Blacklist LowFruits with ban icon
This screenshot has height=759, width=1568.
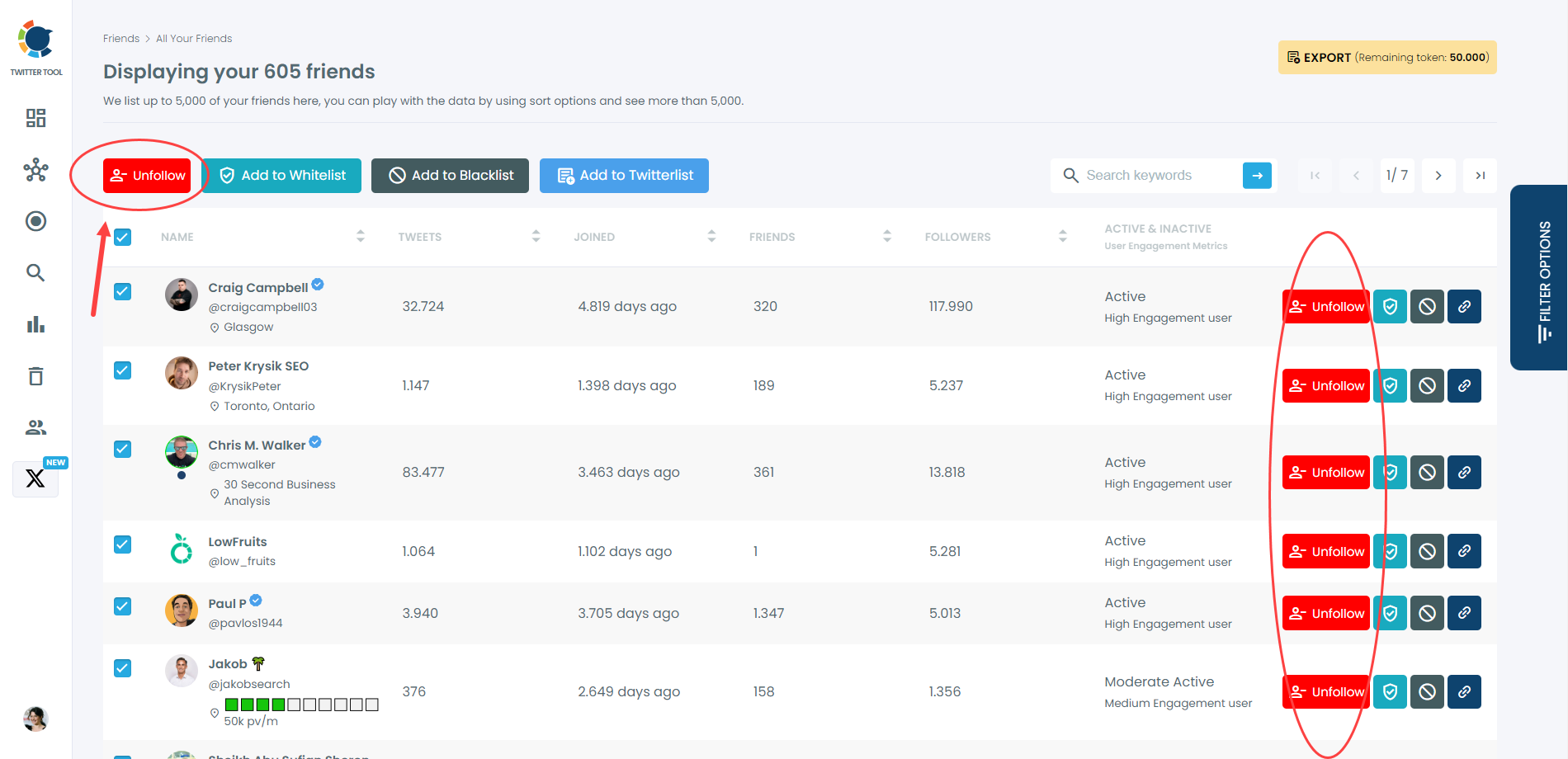pyautogui.click(x=1428, y=552)
